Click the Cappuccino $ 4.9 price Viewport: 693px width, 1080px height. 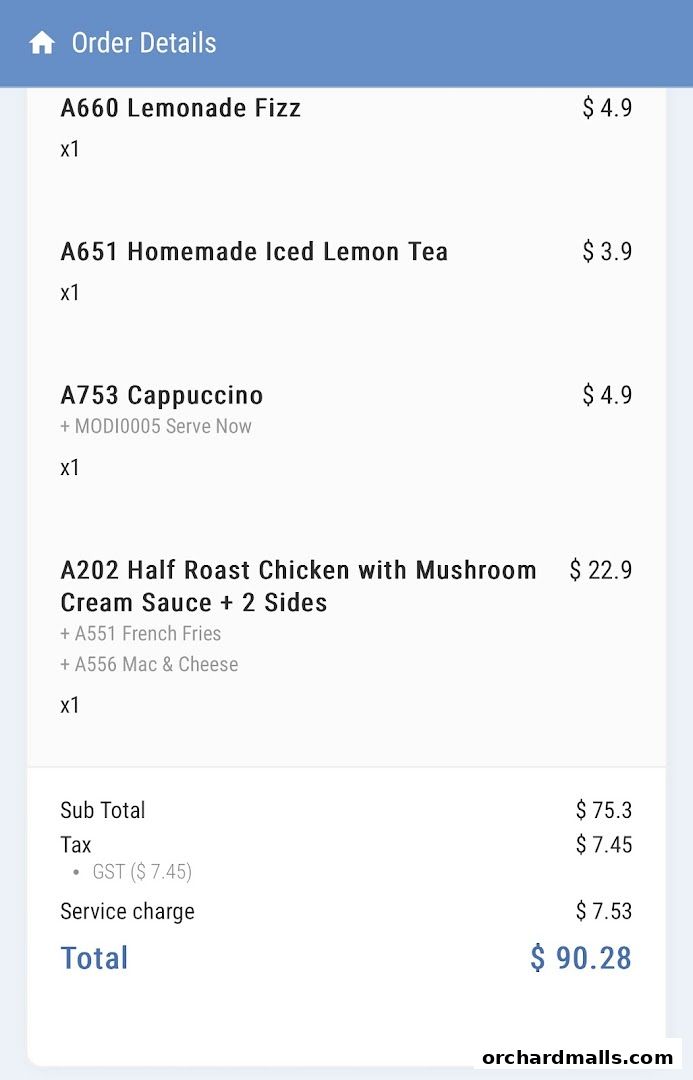[x=607, y=395]
